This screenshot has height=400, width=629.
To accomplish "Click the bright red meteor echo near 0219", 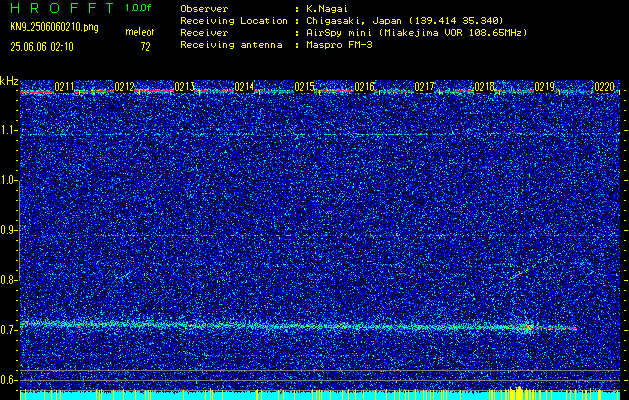I will click(550, 328).
